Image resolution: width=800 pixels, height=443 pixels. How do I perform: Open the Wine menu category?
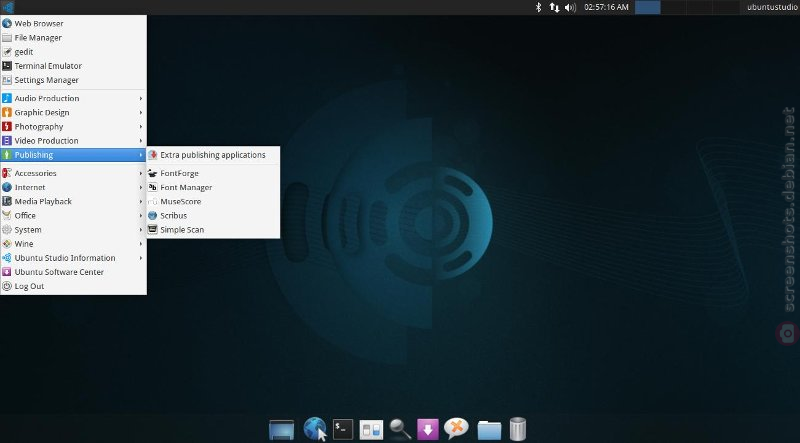point(73,244)
